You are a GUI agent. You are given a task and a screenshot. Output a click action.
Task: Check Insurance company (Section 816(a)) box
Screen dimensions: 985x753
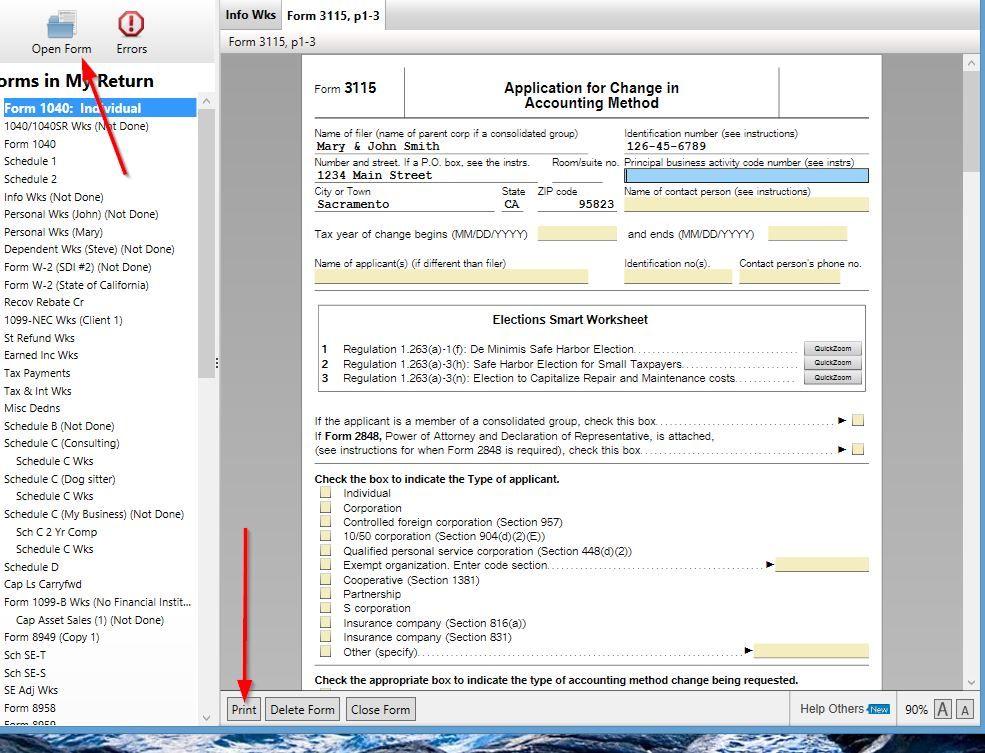tap(325, 622)
